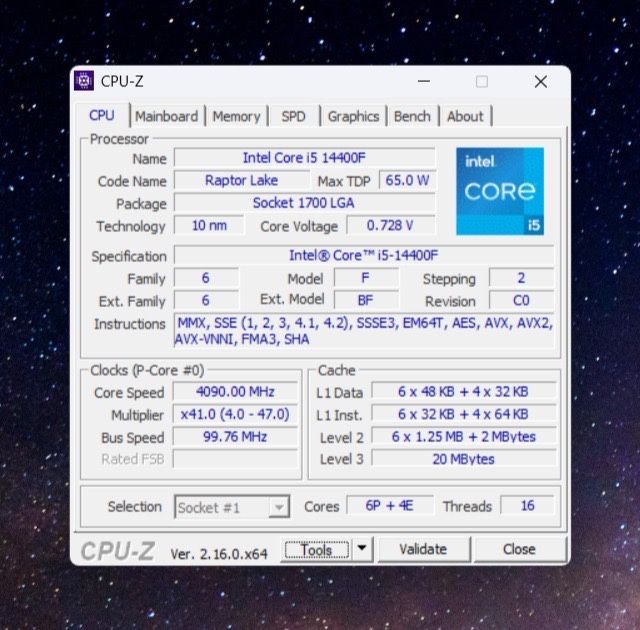Click the Name field Intel Core i5 14400F
This screenshot has height=630, width=640.
(304, 158)
